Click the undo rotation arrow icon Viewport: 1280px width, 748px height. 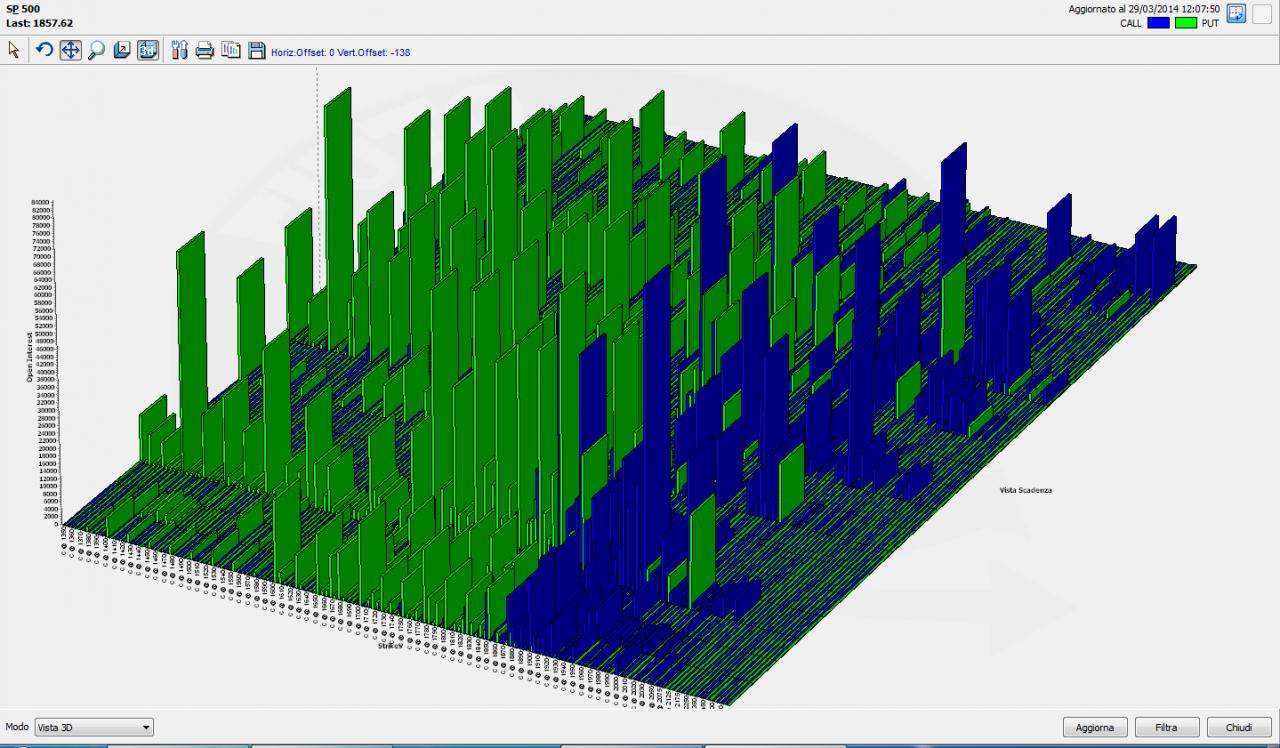coord(44,50)
